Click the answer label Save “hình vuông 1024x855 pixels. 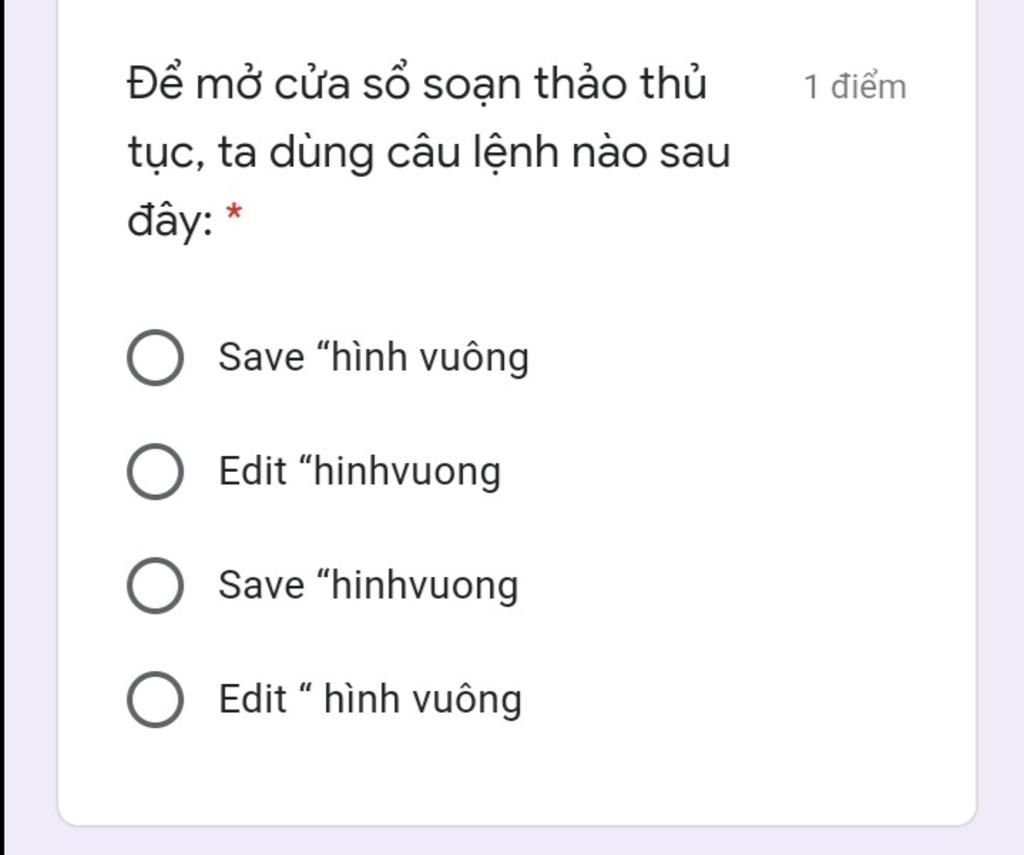click(374, 358)
